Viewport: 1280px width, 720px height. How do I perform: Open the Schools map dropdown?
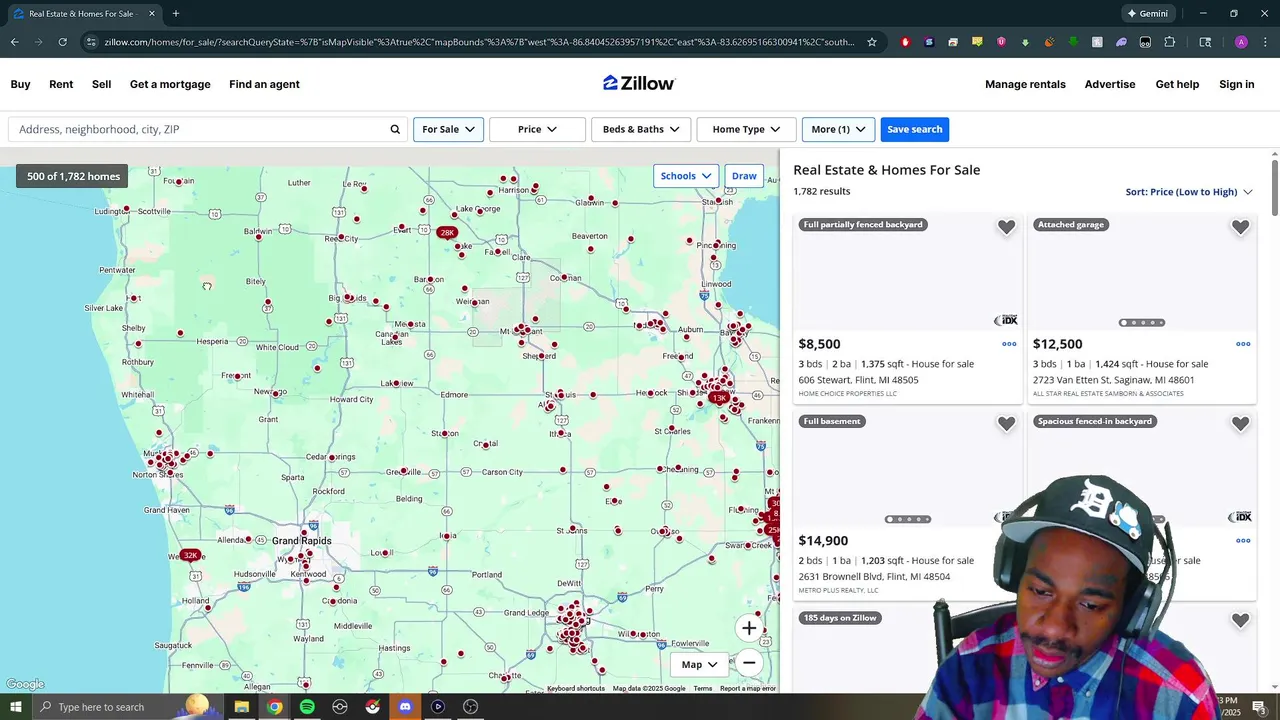[x=686, y=176]
